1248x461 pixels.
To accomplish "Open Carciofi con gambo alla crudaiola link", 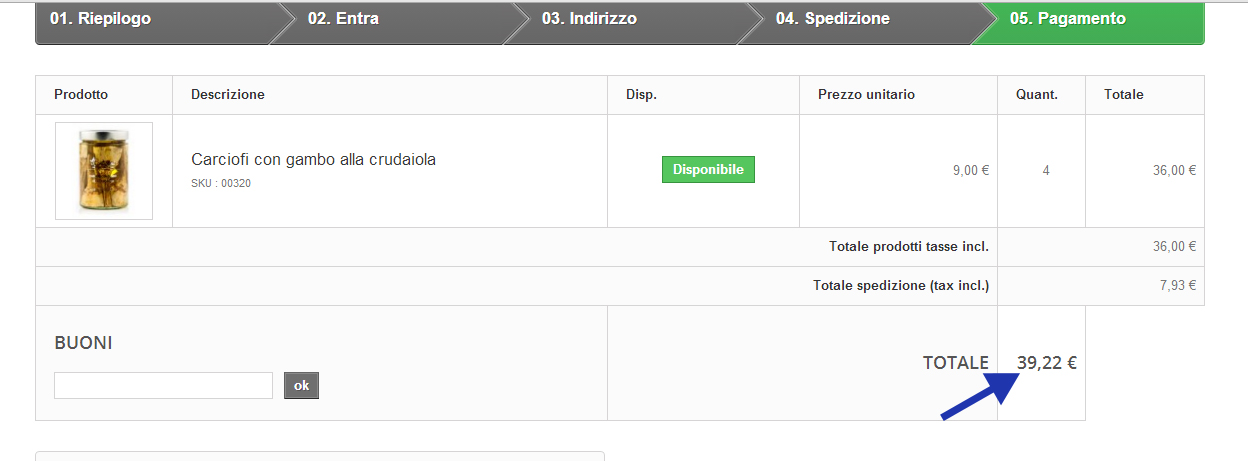I will pyautogui.click(x=313, y=160).
